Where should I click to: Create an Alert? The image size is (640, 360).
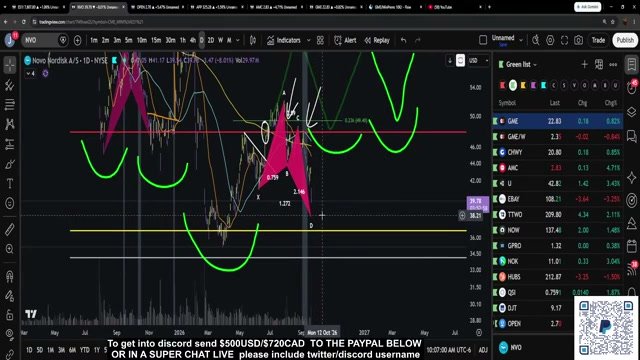coord(345,40)
